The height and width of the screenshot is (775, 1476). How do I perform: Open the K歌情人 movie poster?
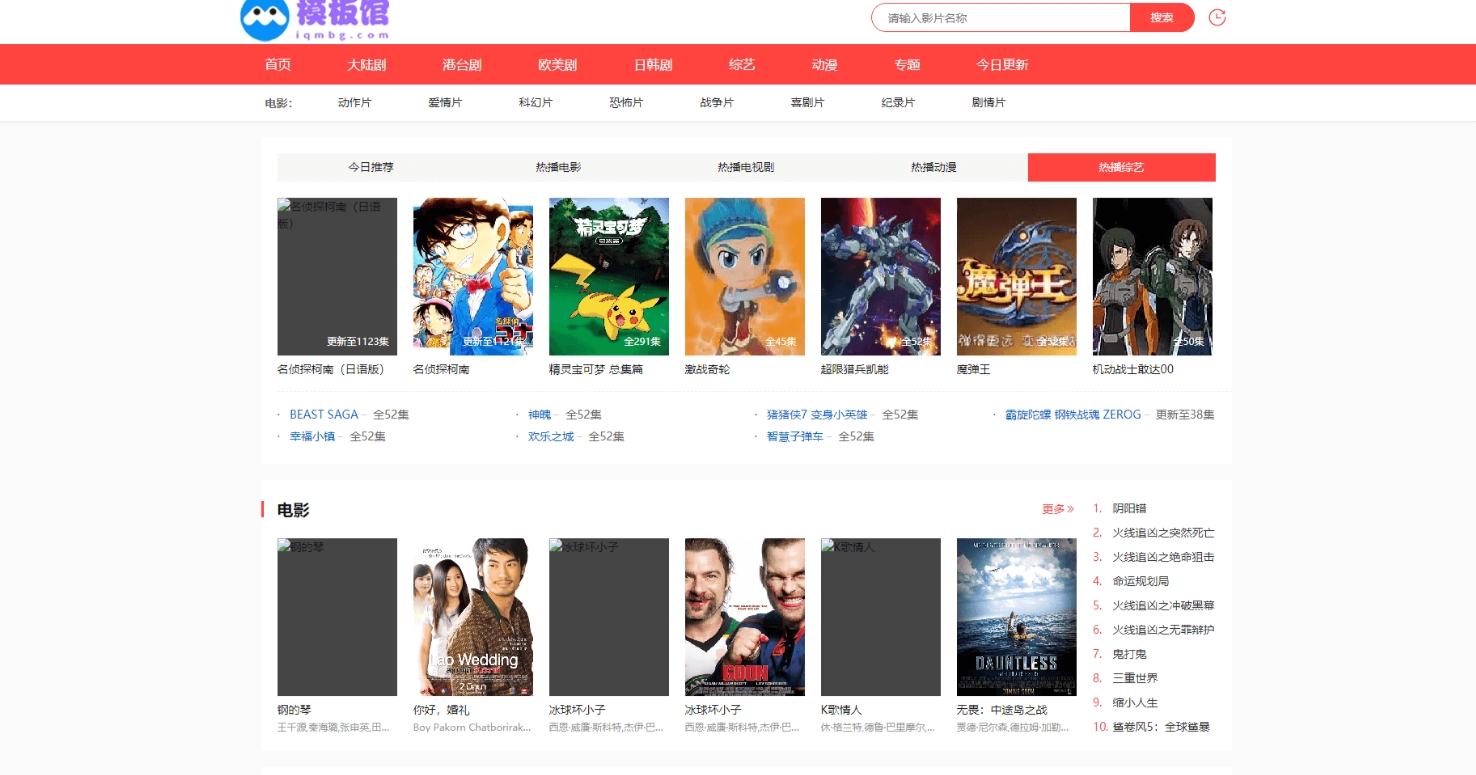point(881,617)
